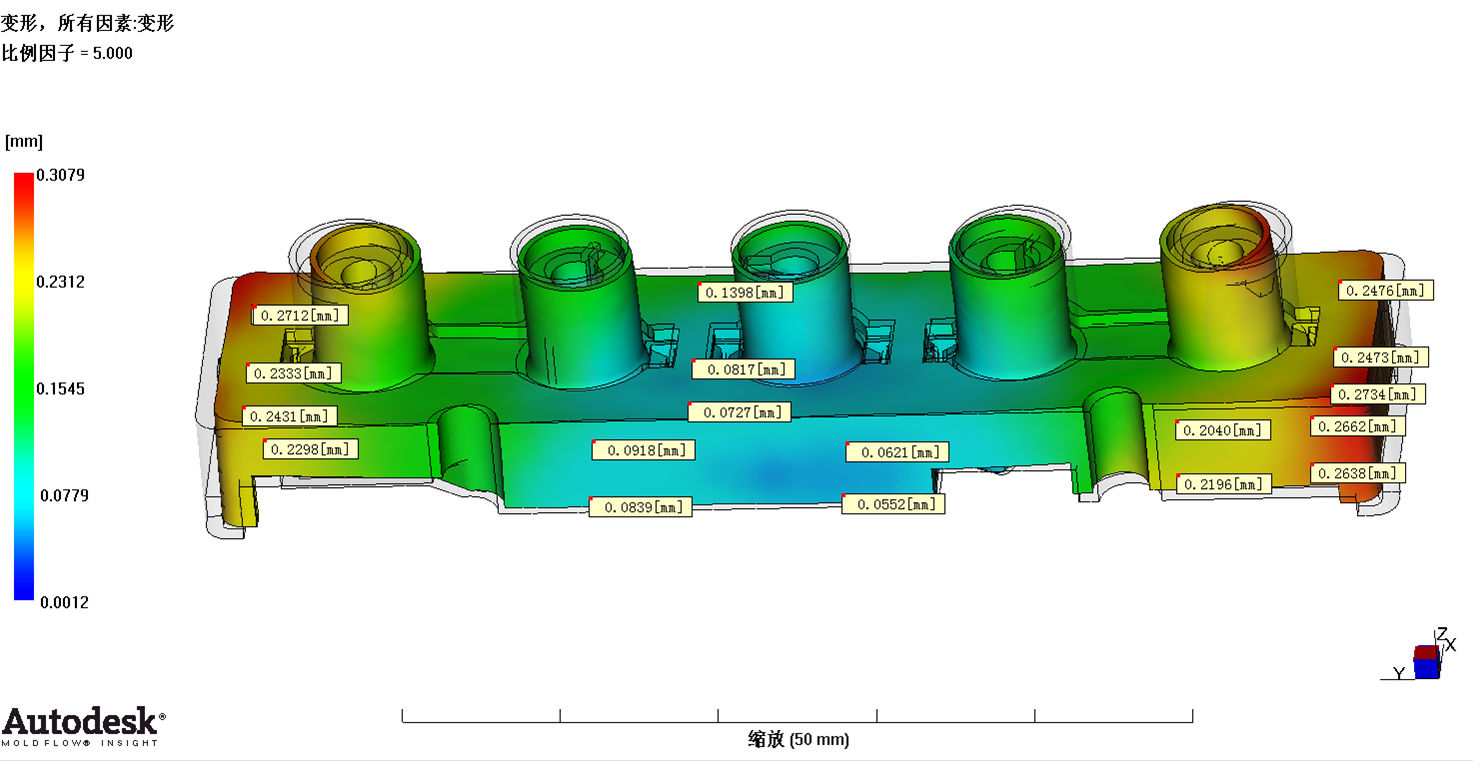1473x761 pixels.
Task: Select the 0.1398 mm label
Action: click(x=745, y=292)
